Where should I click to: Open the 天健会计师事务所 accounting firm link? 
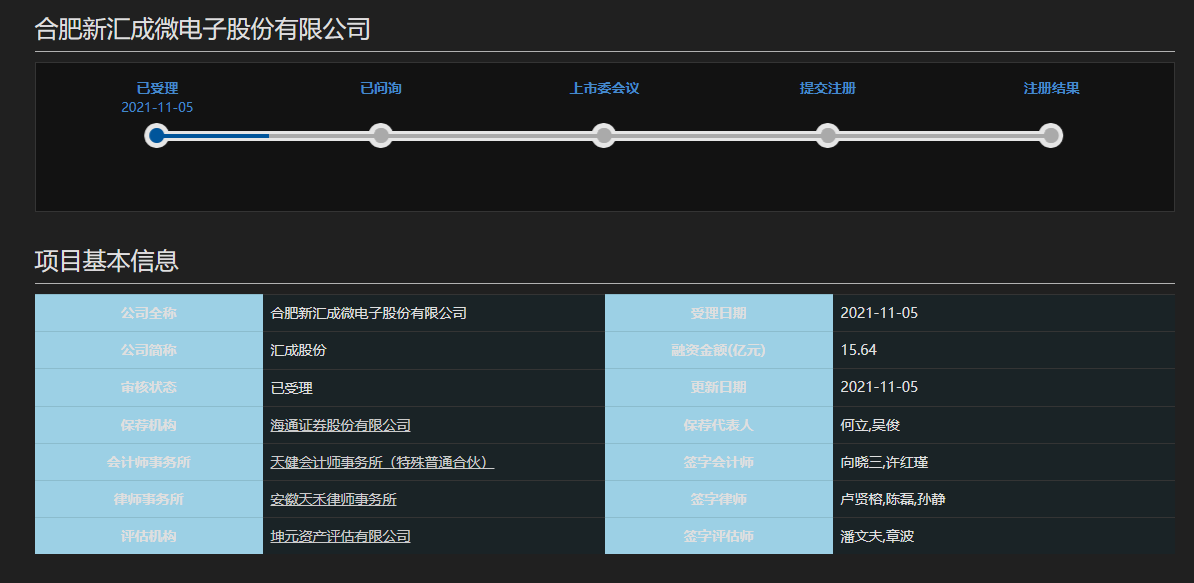[x=382, y=462]
